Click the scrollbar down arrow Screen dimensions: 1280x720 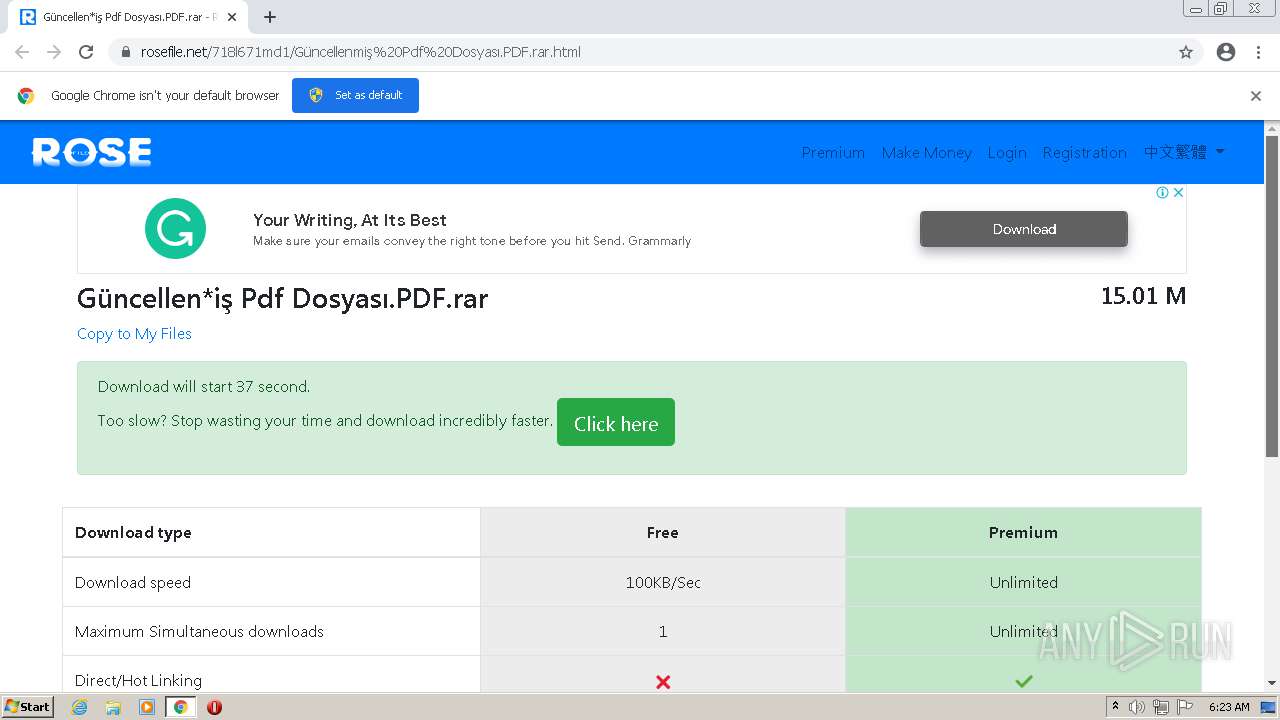click(x=1272, y=683)
